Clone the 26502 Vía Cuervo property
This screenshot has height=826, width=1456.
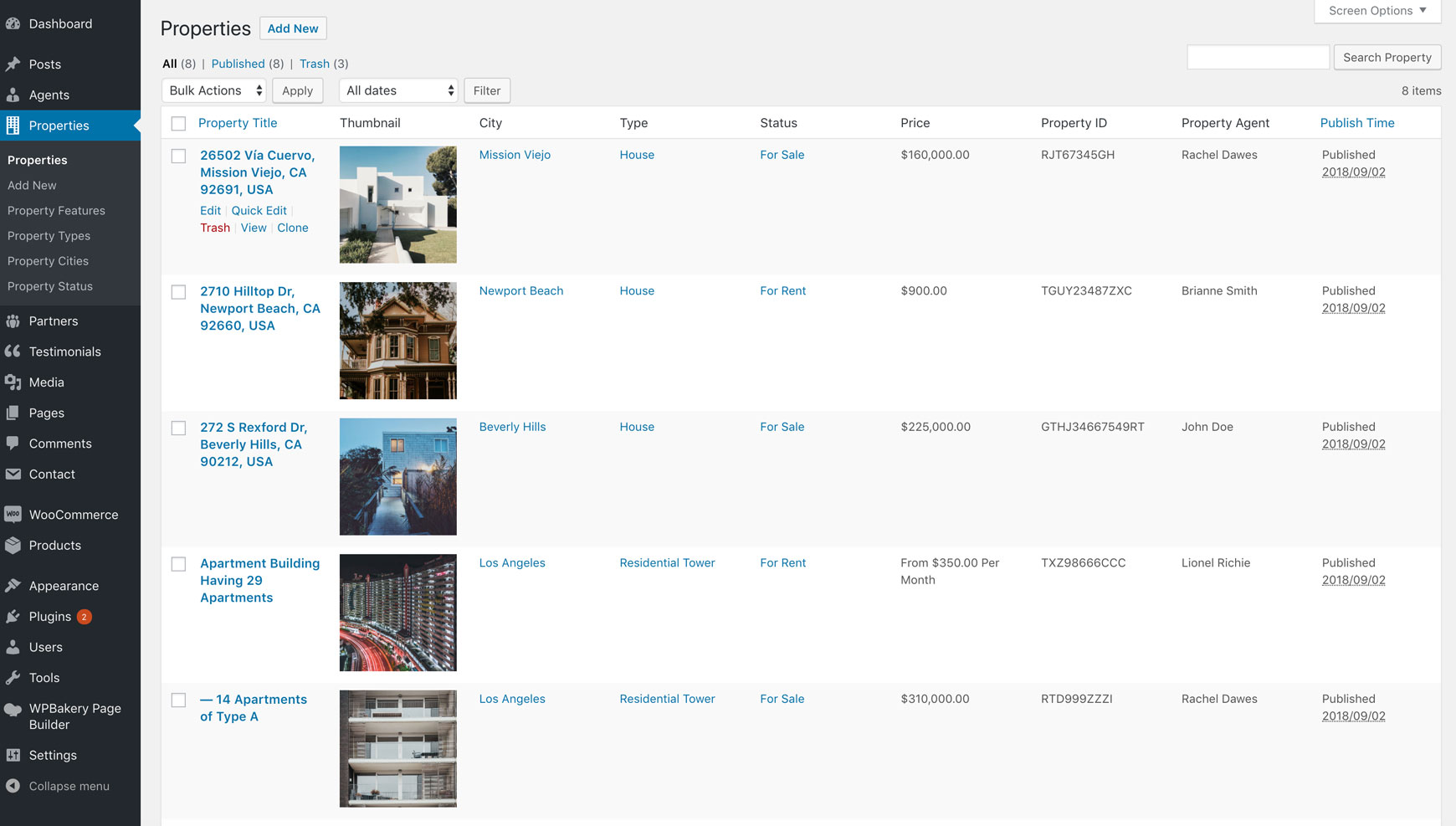click(293, 228)
